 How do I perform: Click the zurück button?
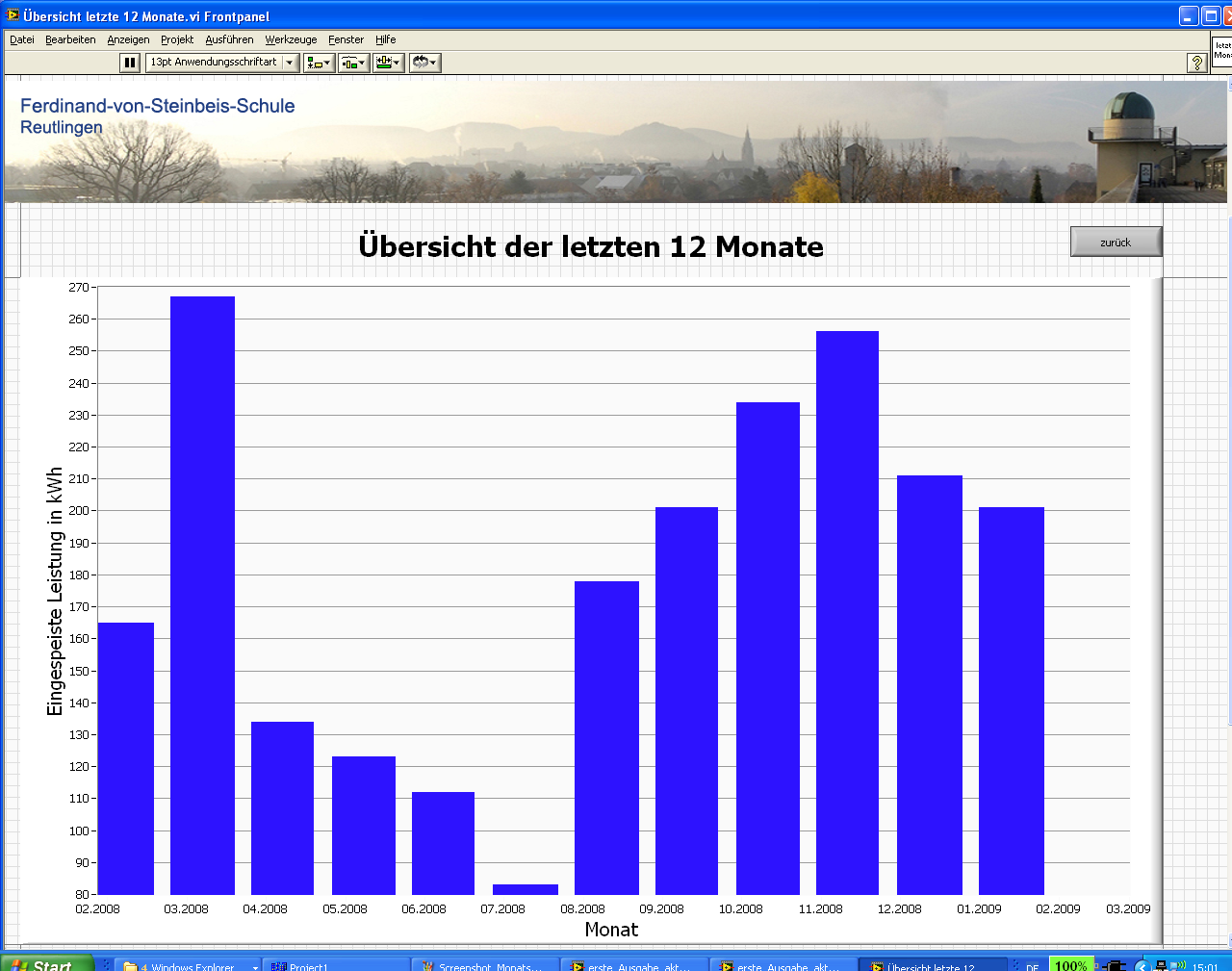pos(1116,242)
